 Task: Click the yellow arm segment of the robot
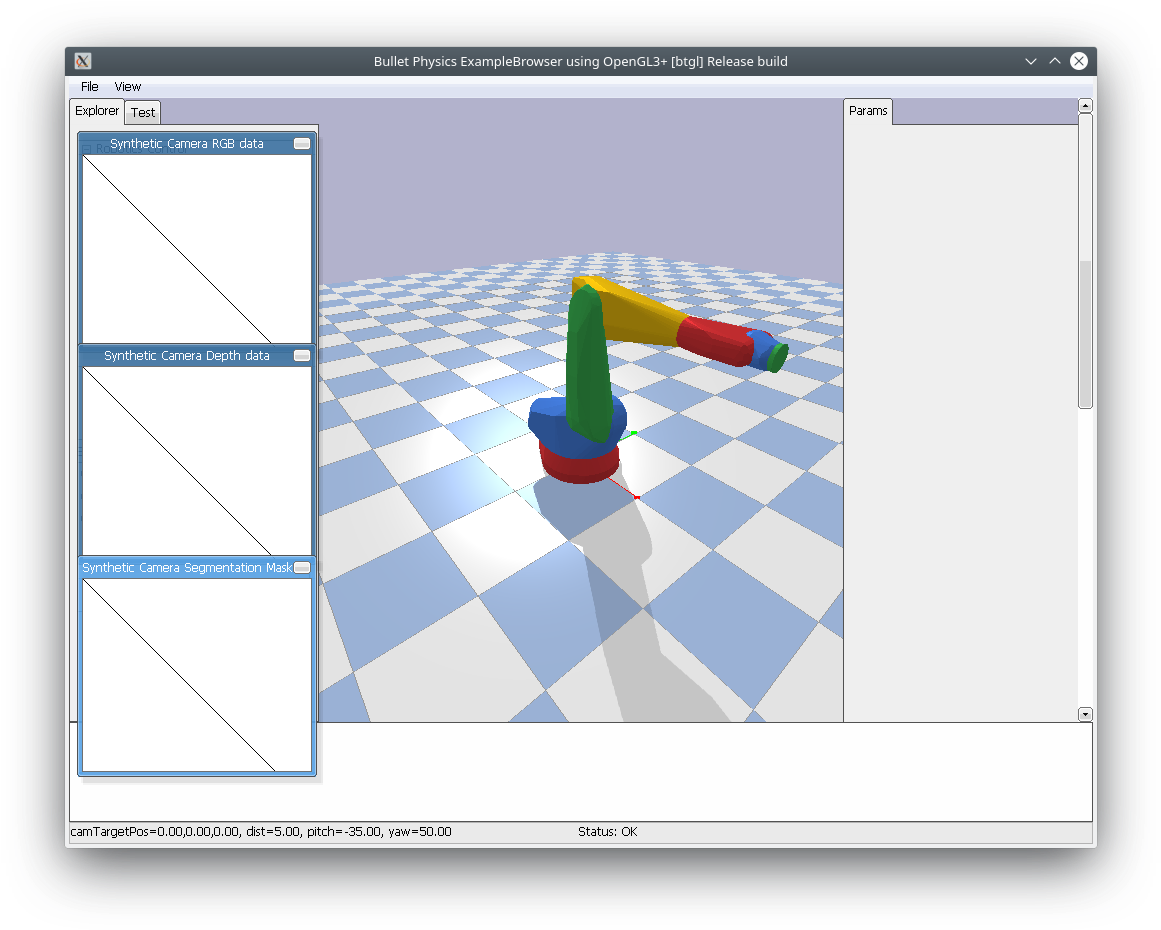tap(640, 318)
